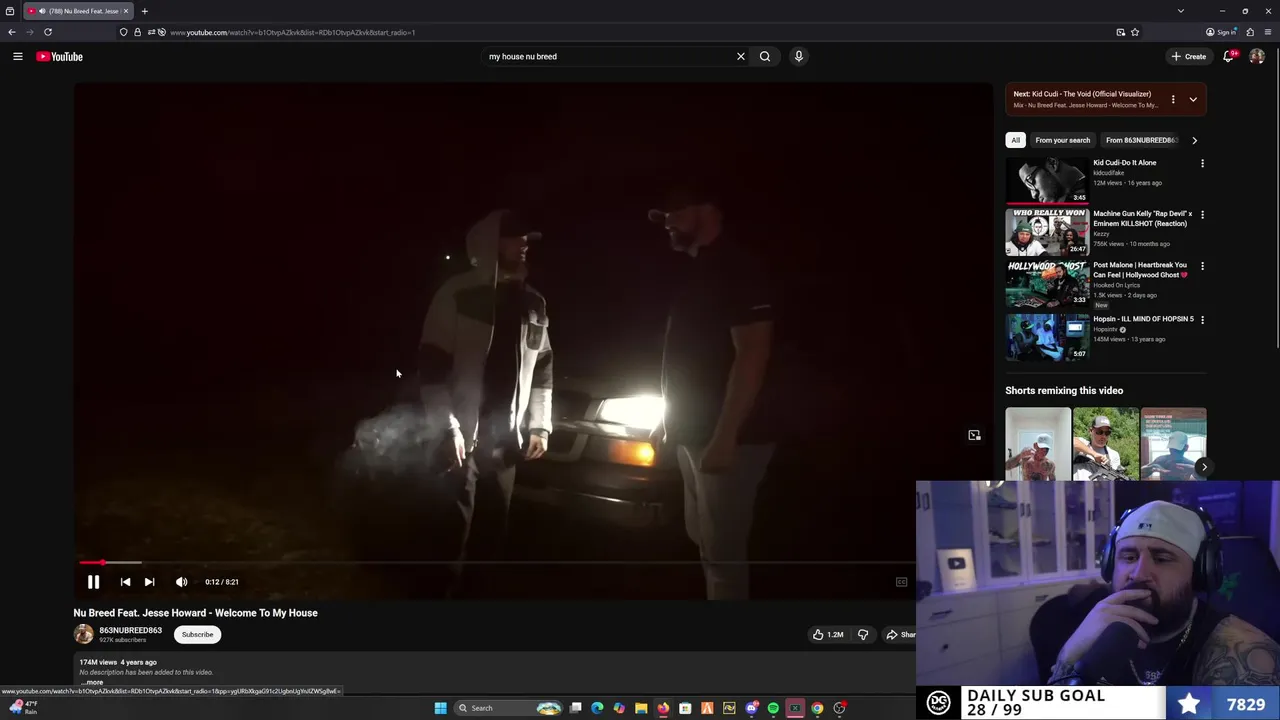Viewport: 1280px width, 720px height.
Task: Toggle the player miniplayer/expand icon
Action: coord(974,435)
